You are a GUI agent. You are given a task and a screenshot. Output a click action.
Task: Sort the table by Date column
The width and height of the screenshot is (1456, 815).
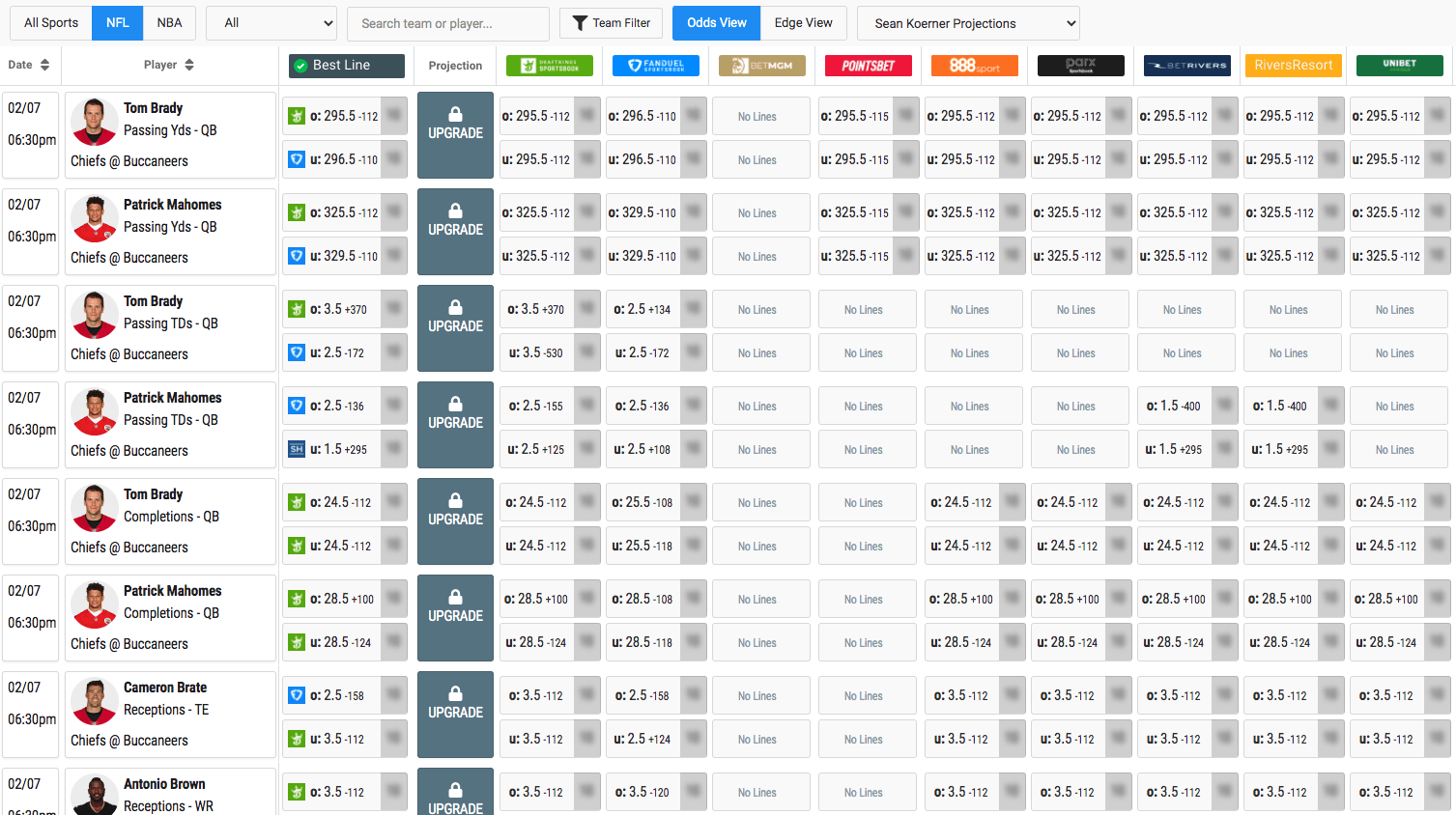pyautogui.click(x=28, y=65)
